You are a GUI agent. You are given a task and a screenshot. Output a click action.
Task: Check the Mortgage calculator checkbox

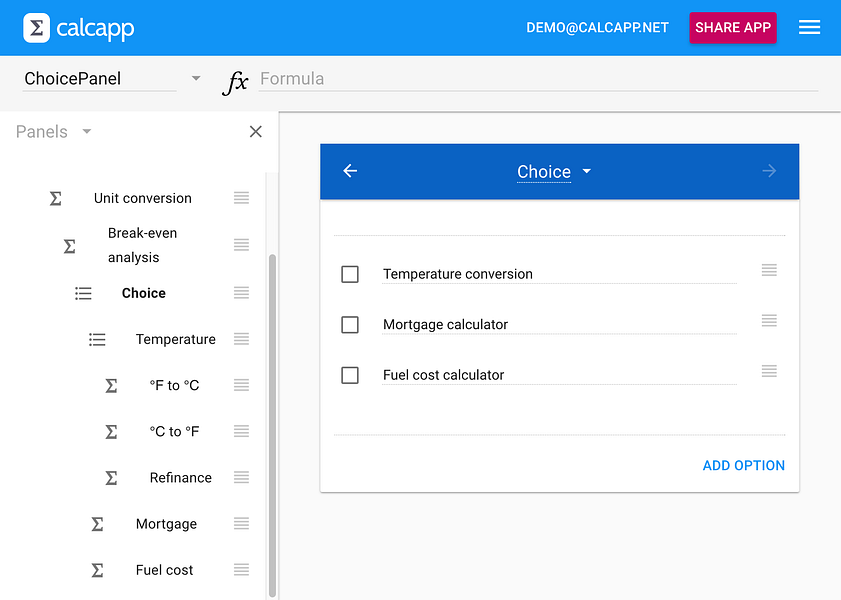click(350, 325)
